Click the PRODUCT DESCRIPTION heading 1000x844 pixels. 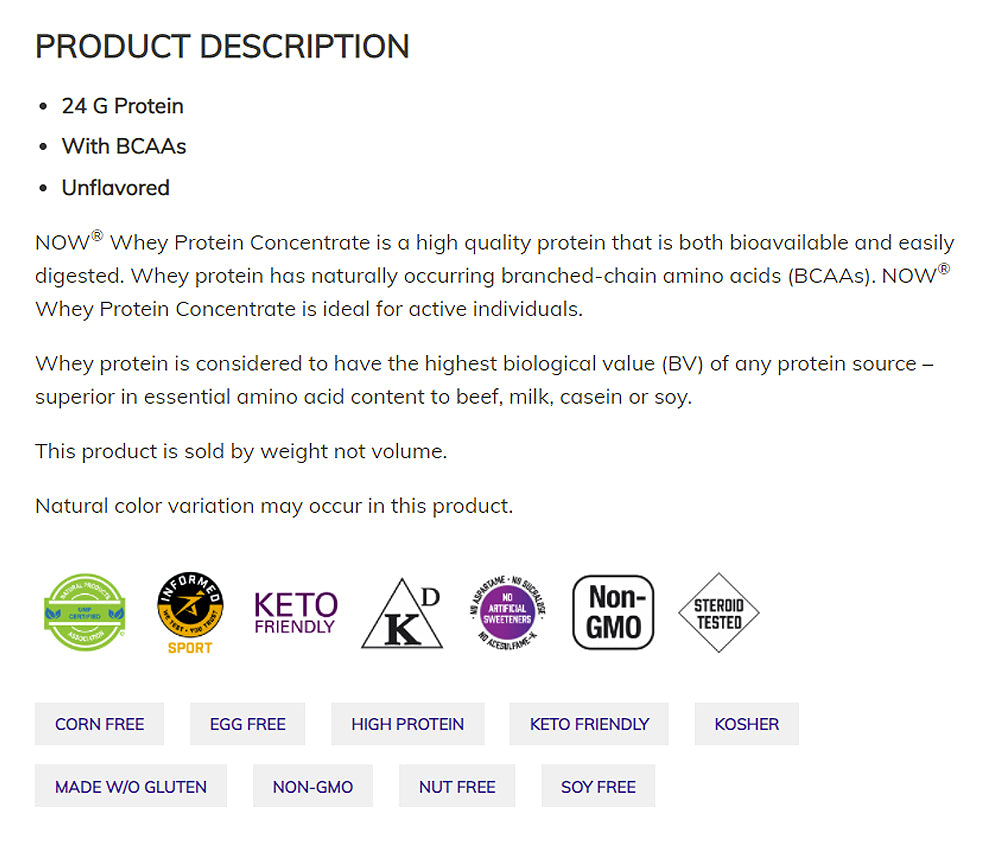[x=222, y=46]
